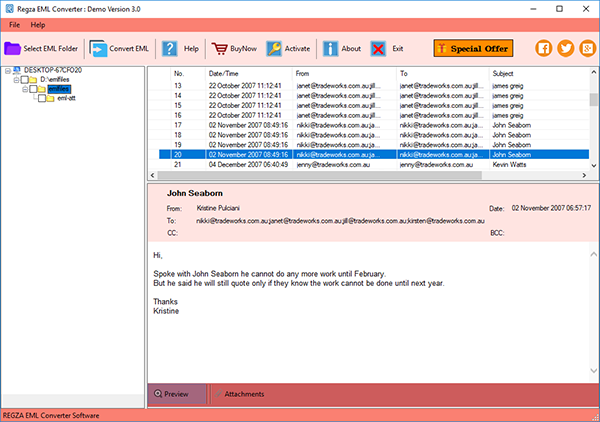Viewport: 600px width, 422px height.
Task: Open the Twitter social icon
Action: point(564,48)
